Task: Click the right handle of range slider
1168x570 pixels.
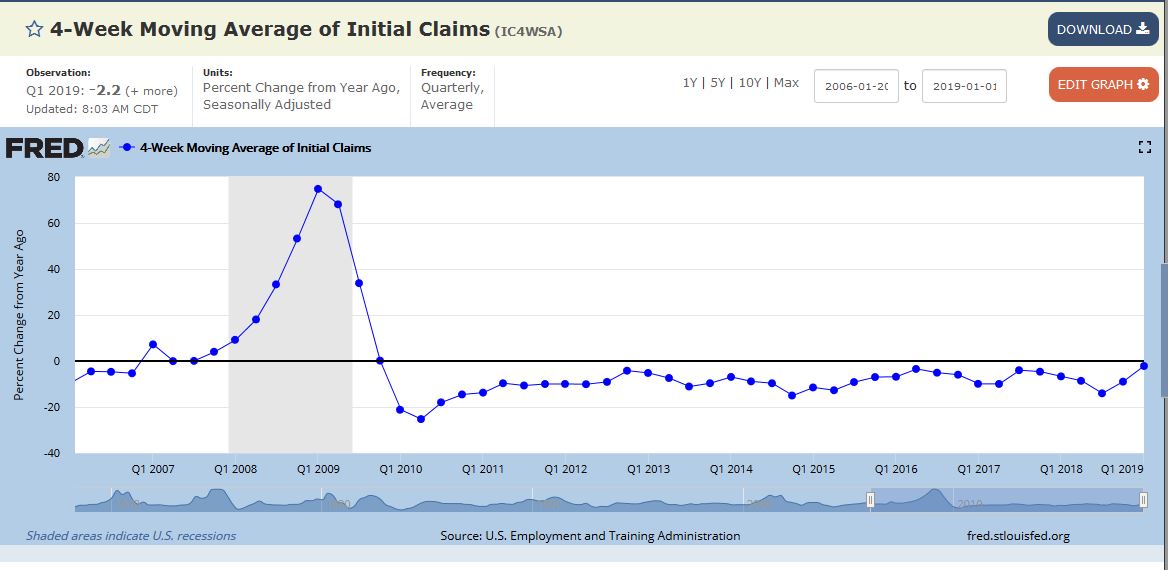Action: (x=1143, y=499)
